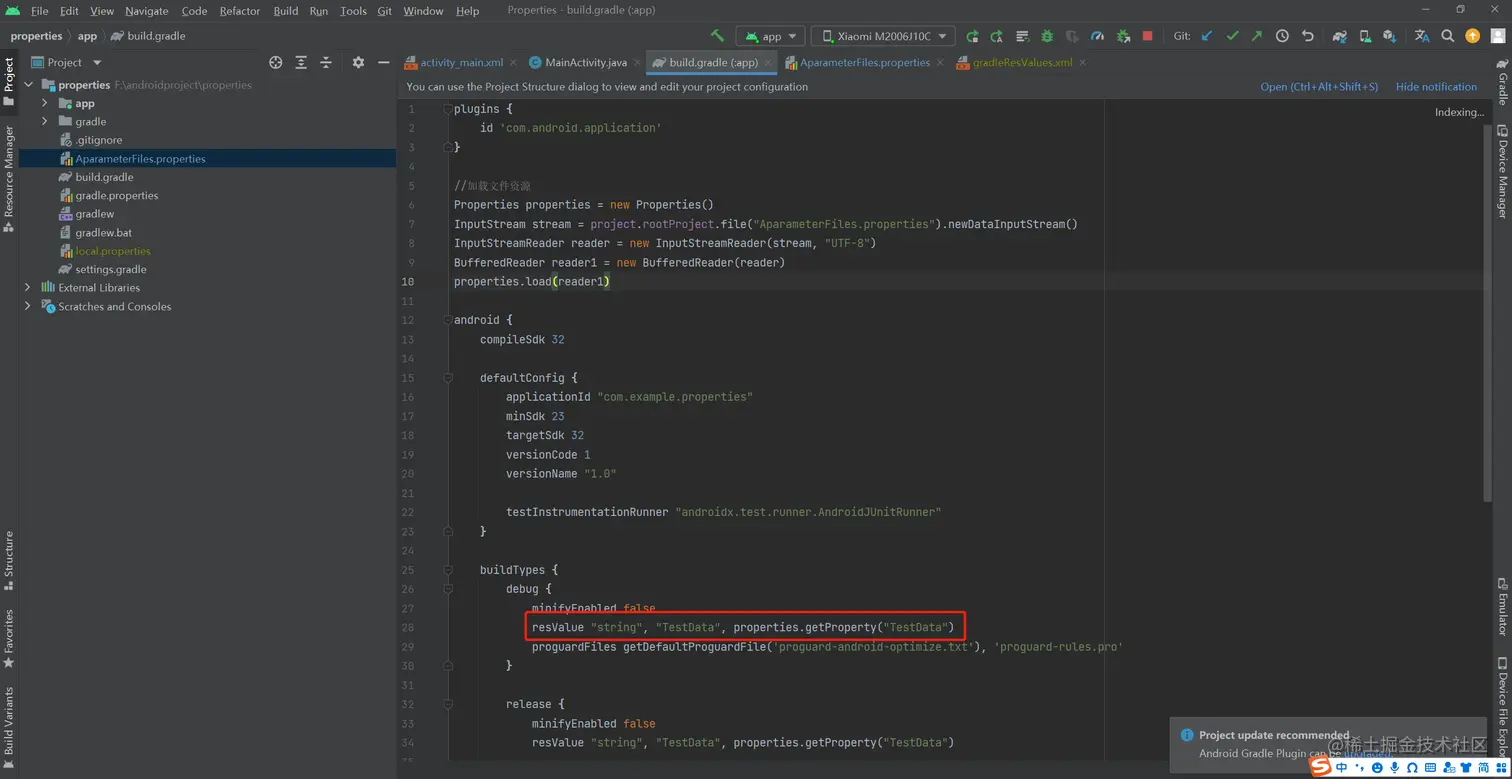Sync Project with Gradle Files elephant icon
Image resolution: width=1512 pixels, height=779 pixels.
click(x=1339, y=36)
